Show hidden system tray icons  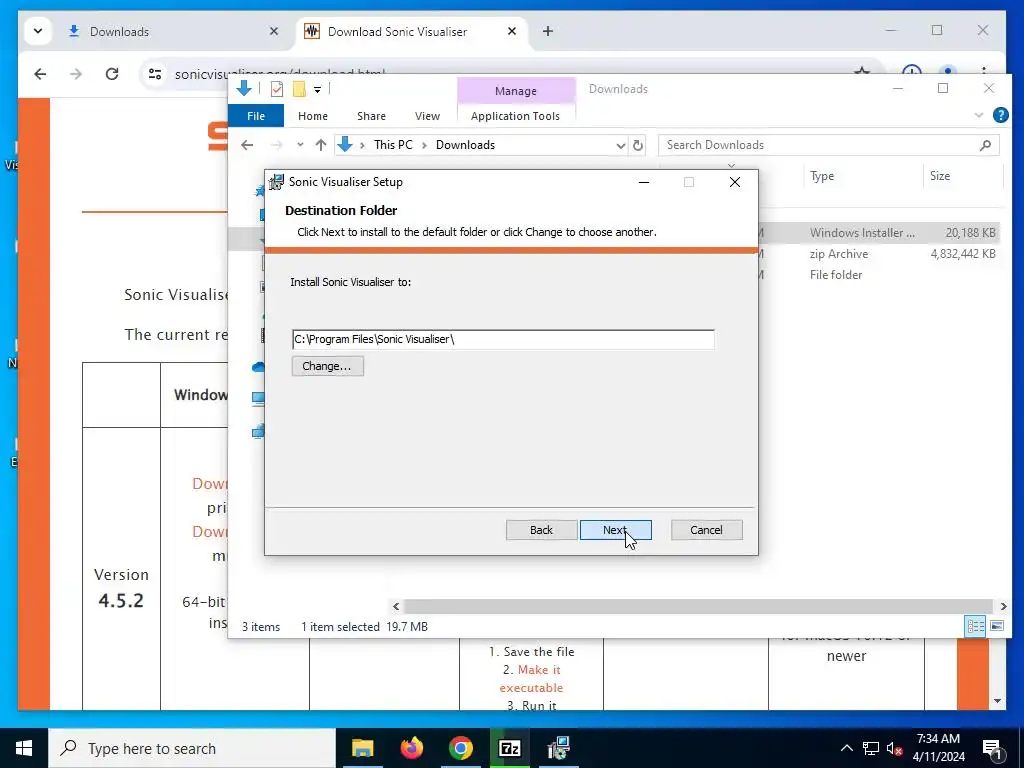[846, 748]
